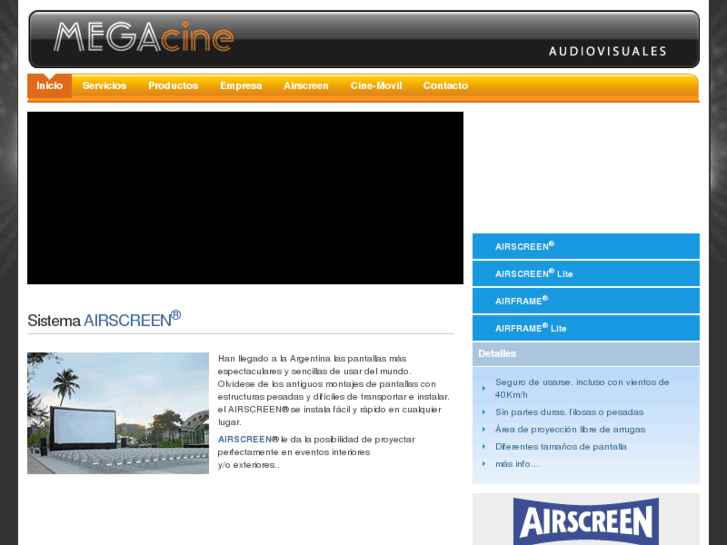Screen dimensions: 727x545
Task: Click arrow bullet beside 'Seguro de usarse'
Action: pos(484,388)
